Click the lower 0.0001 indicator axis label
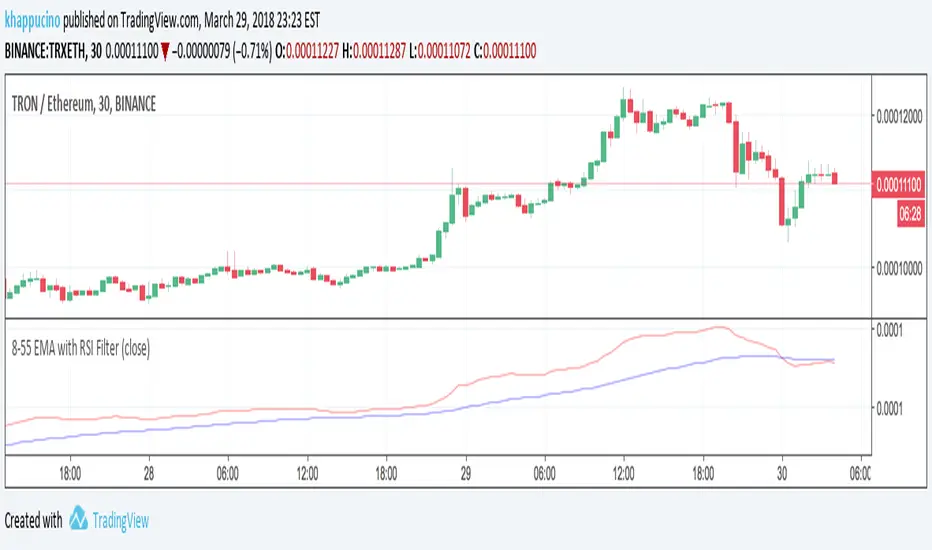This screenshot has height=550, width=932. tap(890, 408)
